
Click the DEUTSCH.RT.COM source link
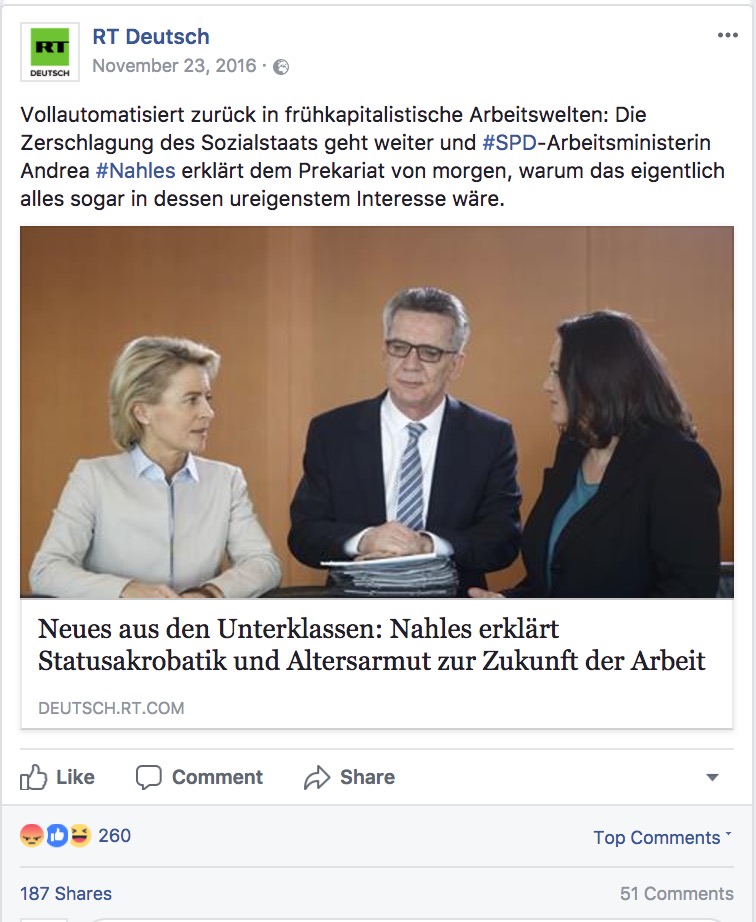111,708
